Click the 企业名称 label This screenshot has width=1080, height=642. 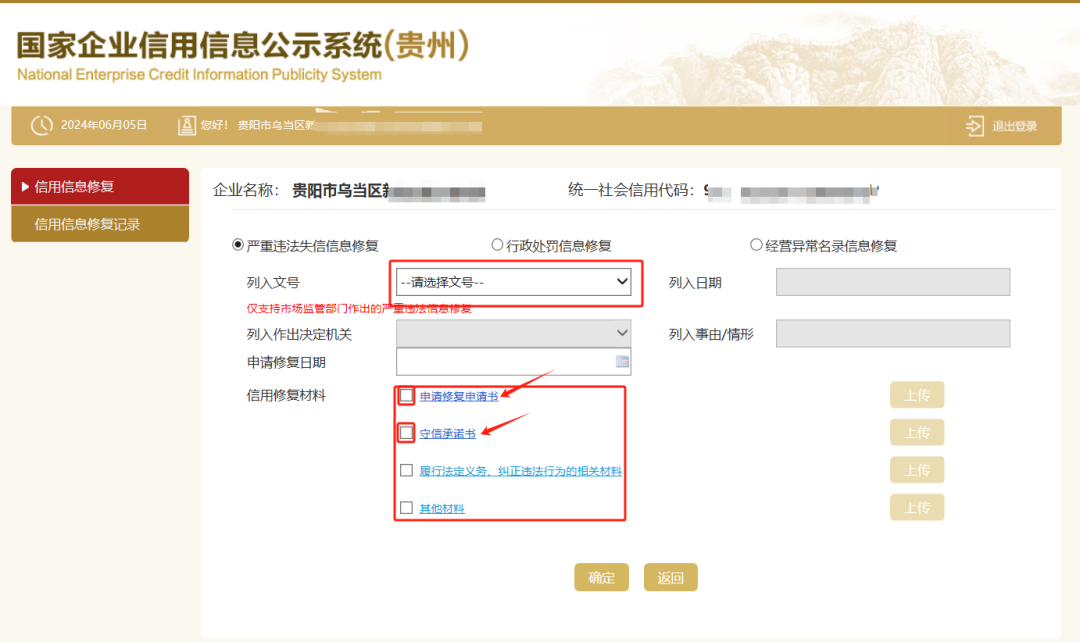[x=246, y=190]
